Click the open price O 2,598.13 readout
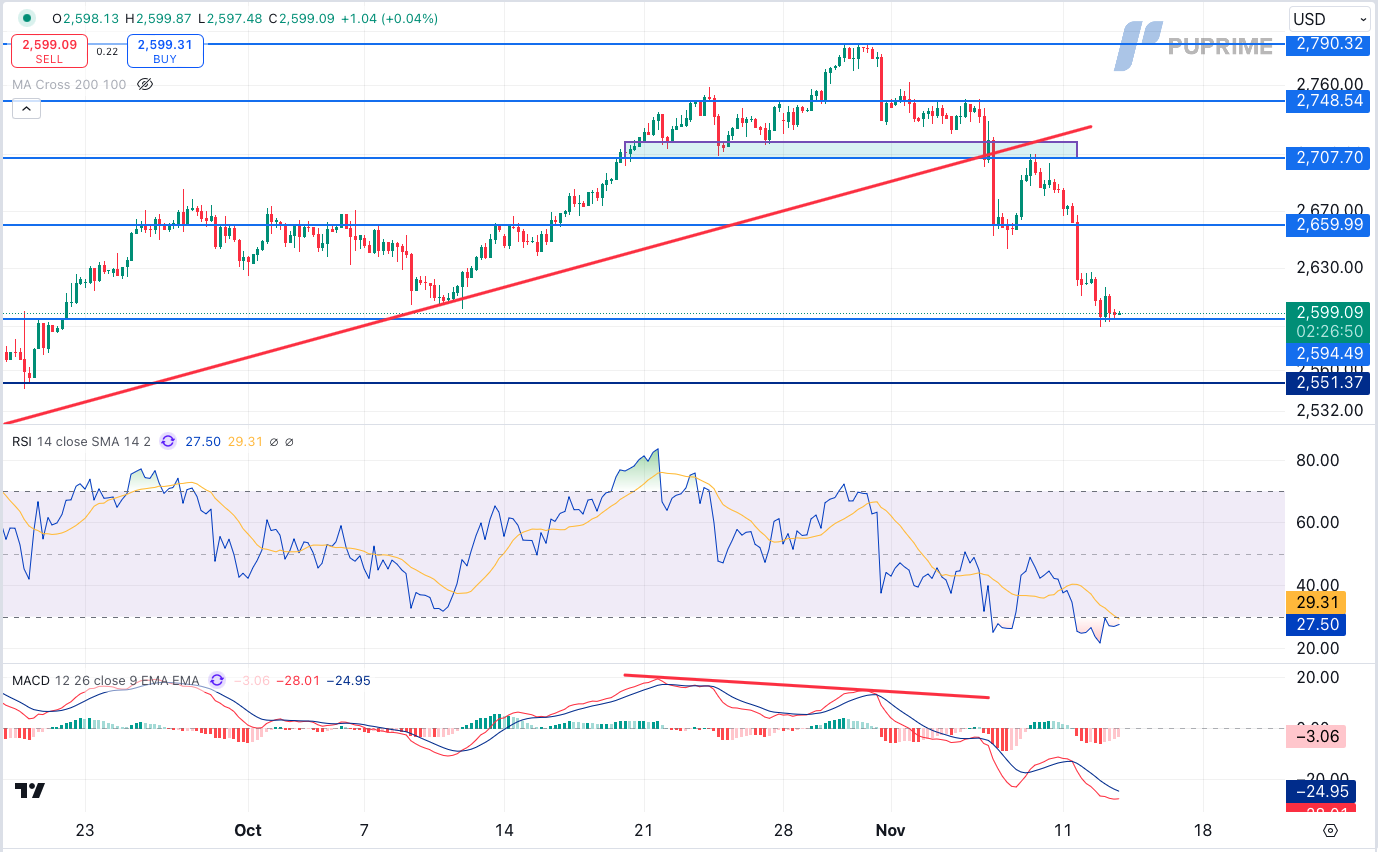This screenshot has width=1378, height=852. [87, 18]
